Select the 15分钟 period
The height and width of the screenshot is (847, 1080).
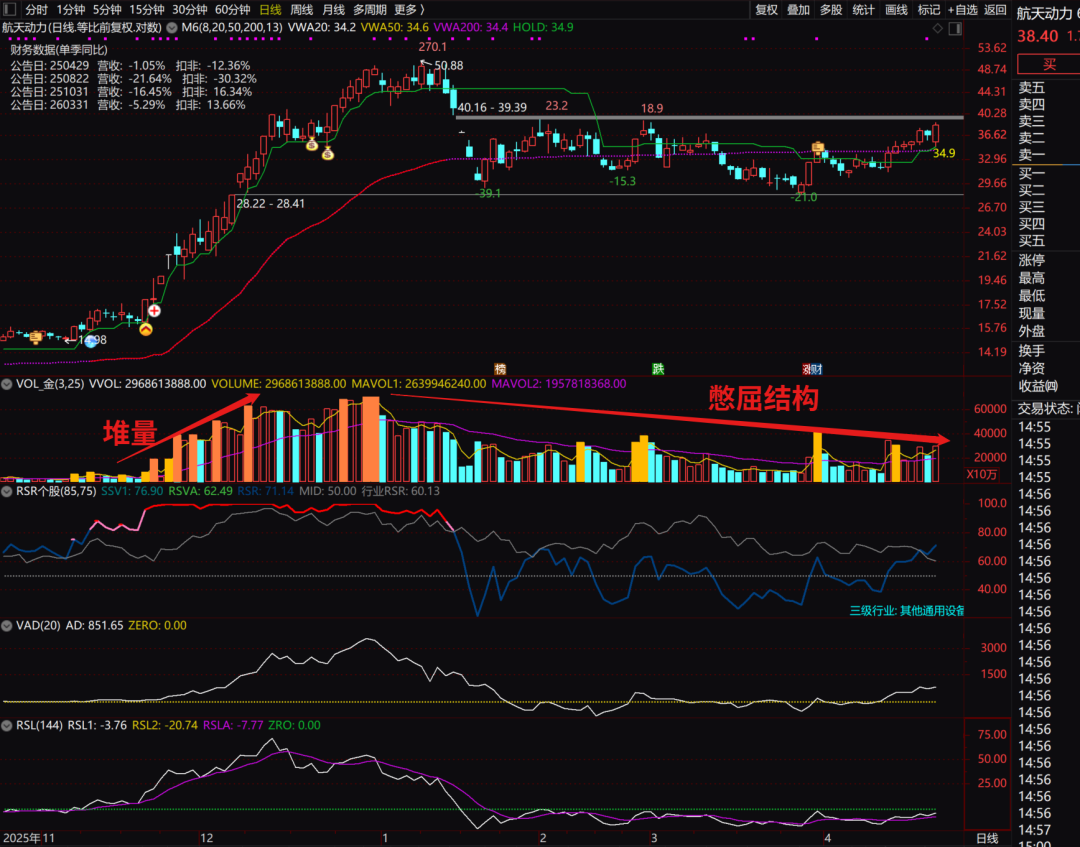click(x=147, y=10)
